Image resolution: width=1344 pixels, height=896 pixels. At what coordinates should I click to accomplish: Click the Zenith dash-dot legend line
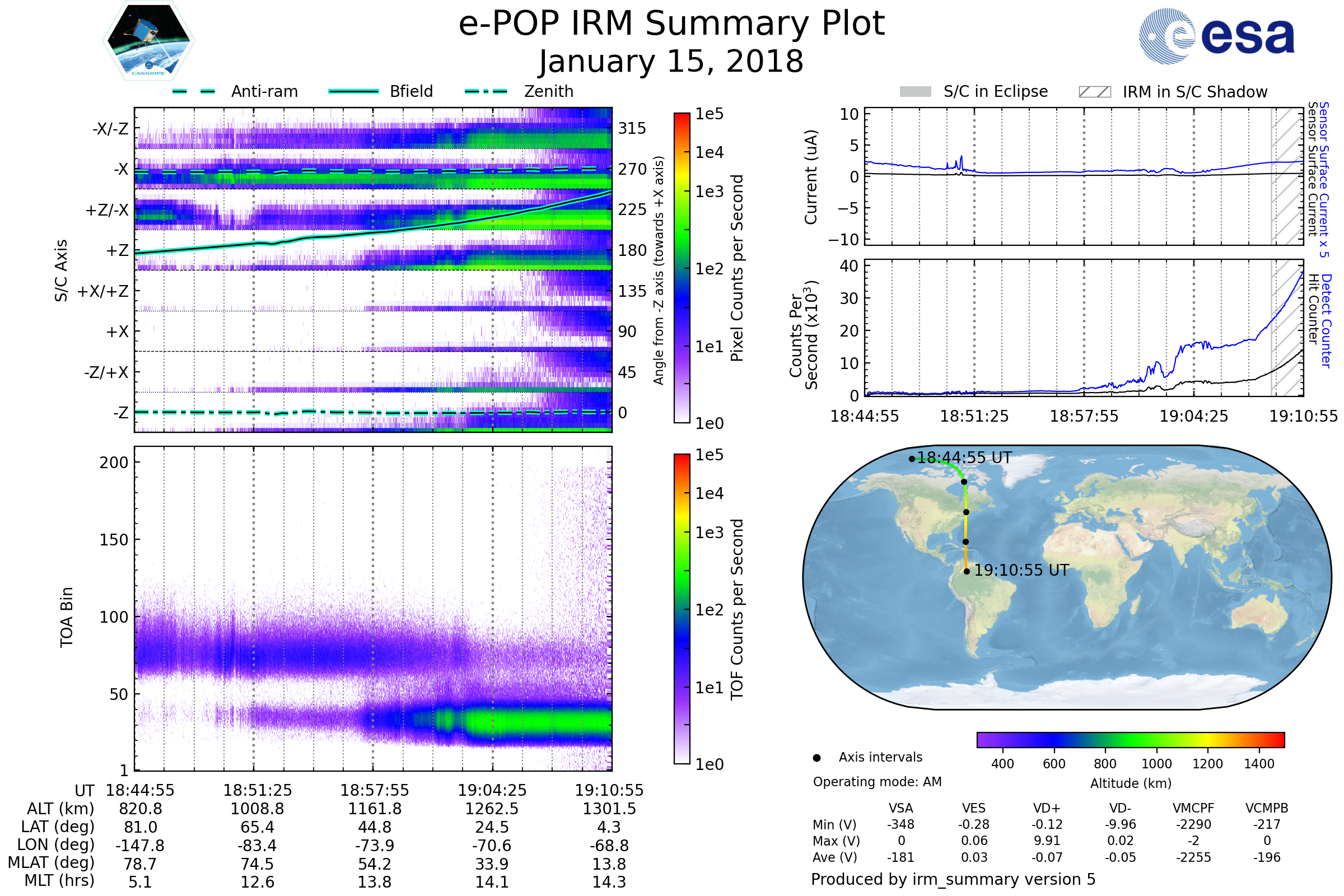486,91
